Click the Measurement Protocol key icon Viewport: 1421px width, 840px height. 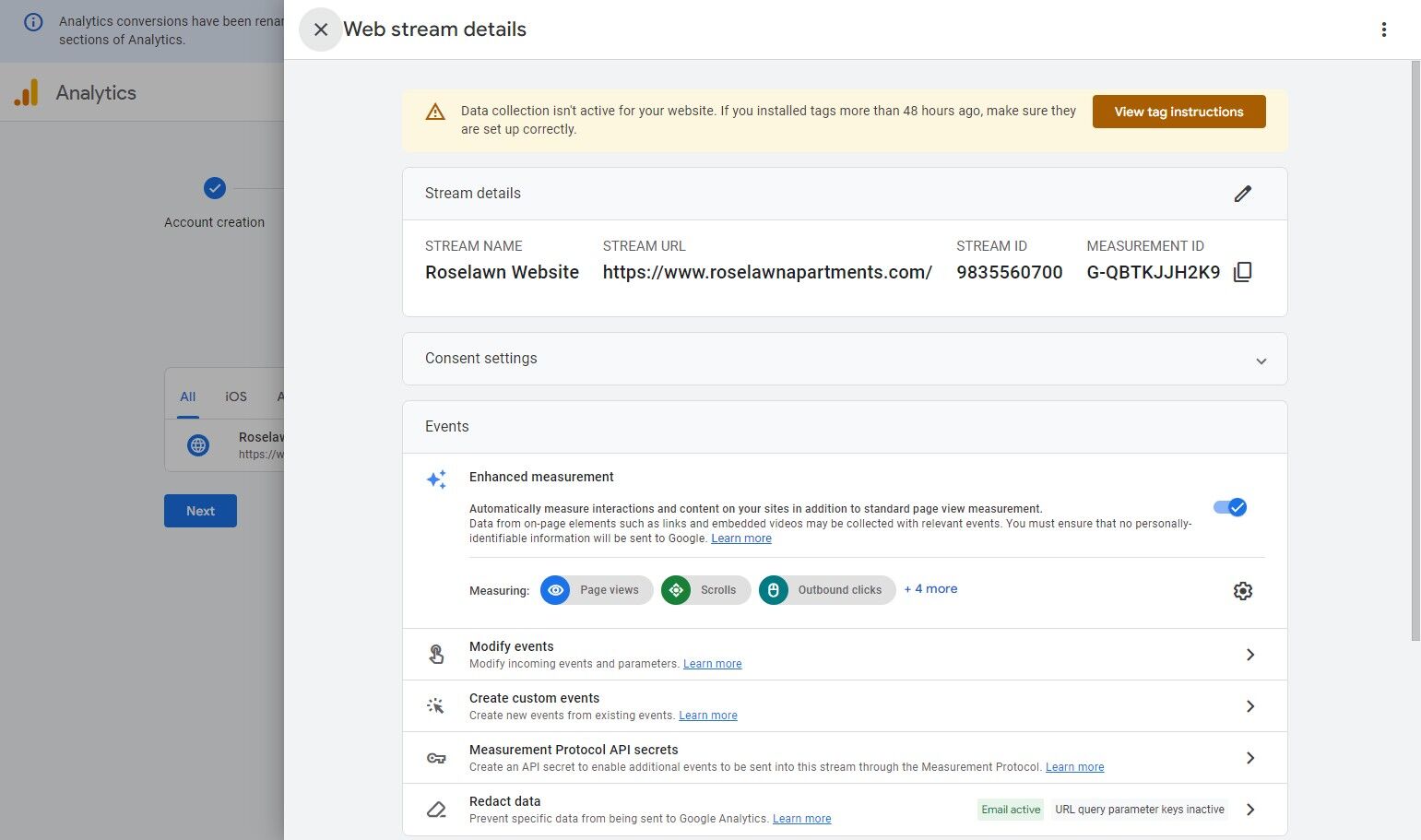[436, 758]
